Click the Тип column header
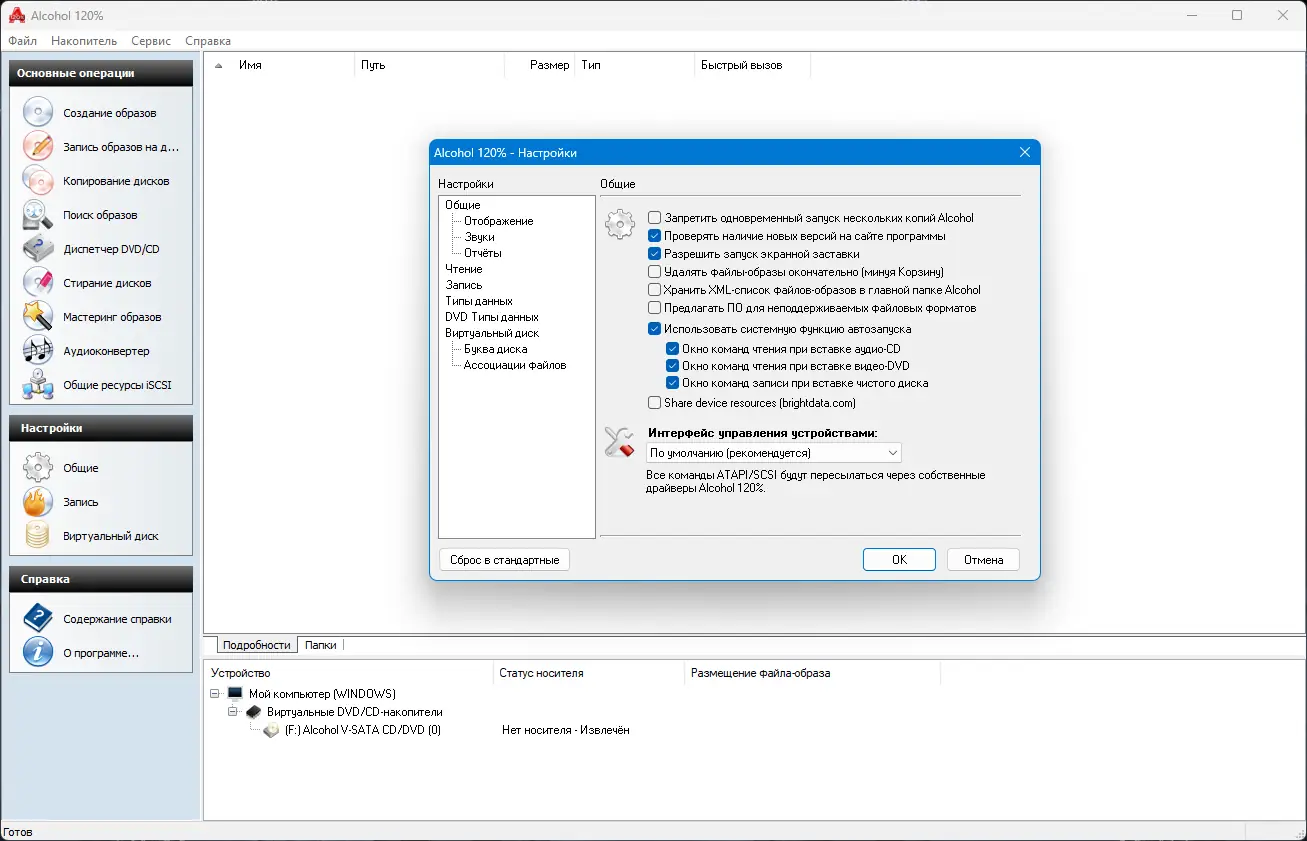Screen dimensions: 1307x841 point(635,65)
